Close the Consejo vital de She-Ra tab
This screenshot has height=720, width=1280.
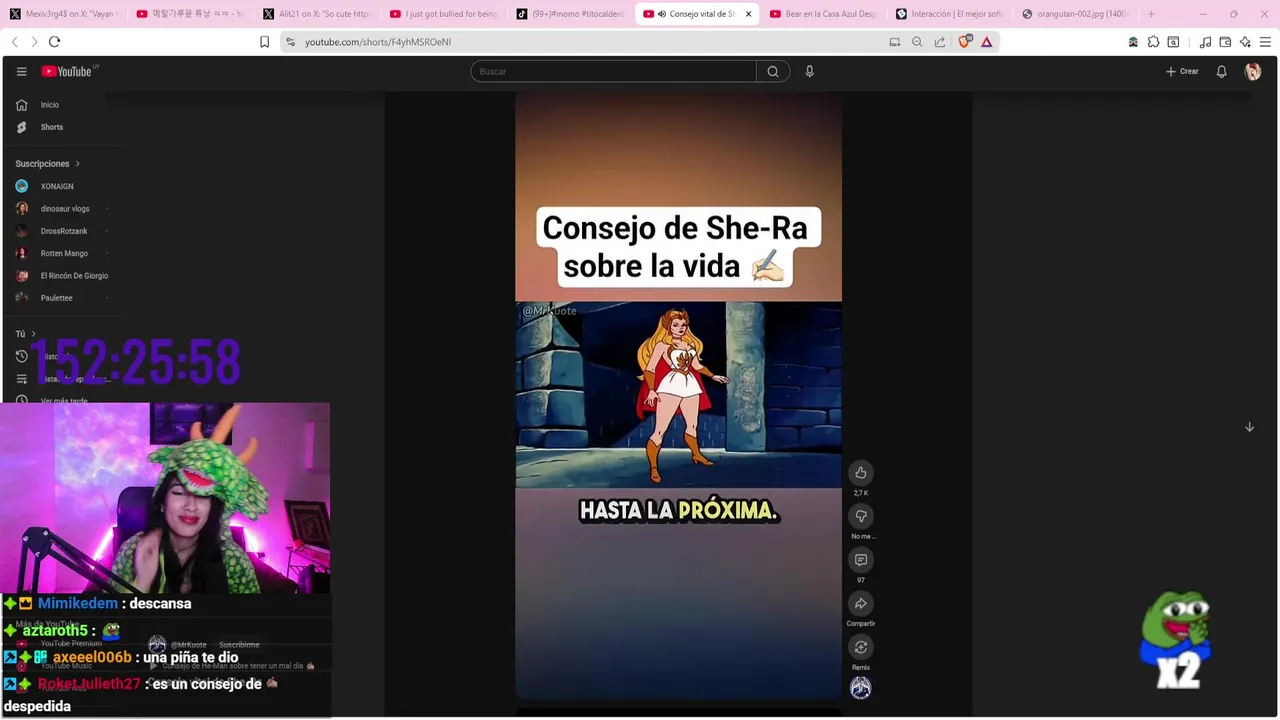tap(748, 14)
